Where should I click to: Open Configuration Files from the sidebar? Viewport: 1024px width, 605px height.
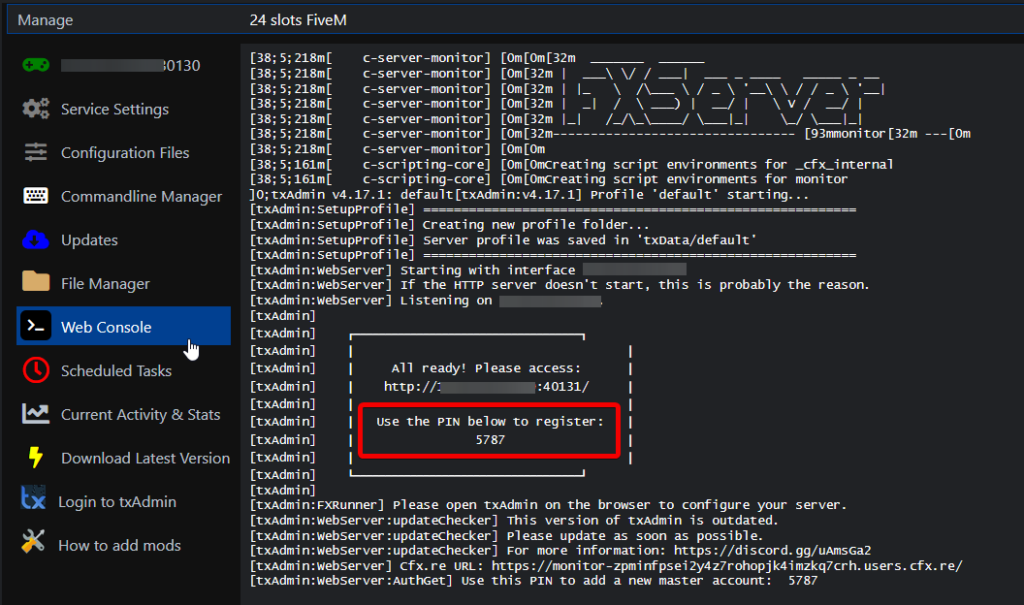coord(125,153)
